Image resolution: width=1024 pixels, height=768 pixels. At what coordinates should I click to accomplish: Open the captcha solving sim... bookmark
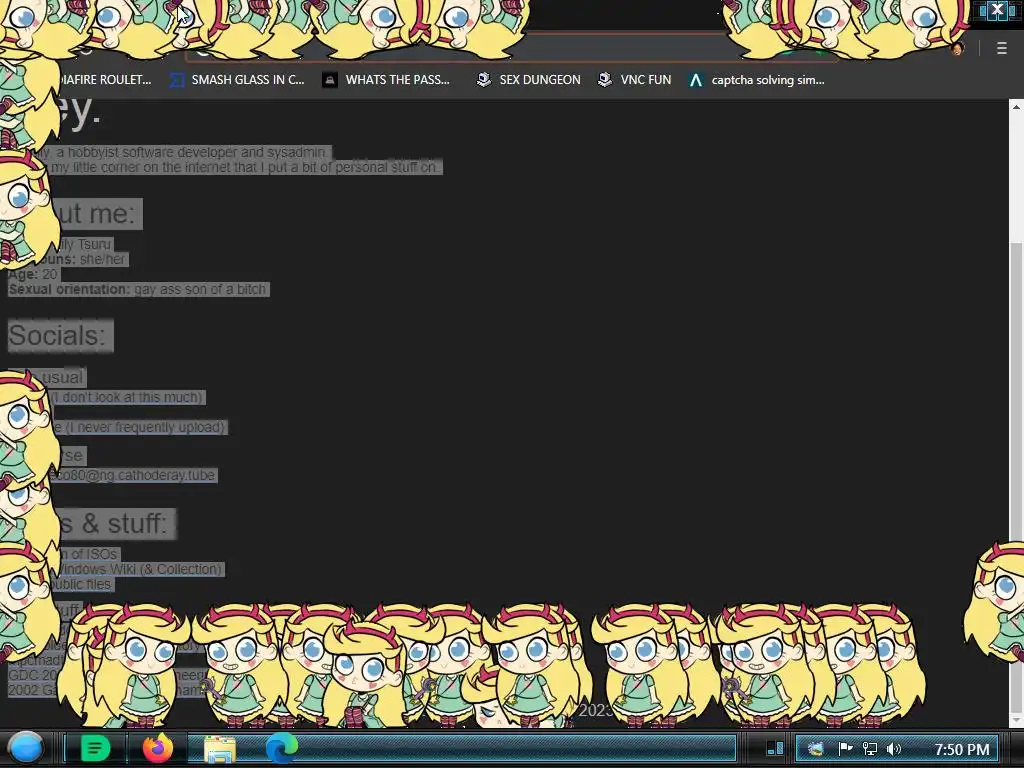757,80
